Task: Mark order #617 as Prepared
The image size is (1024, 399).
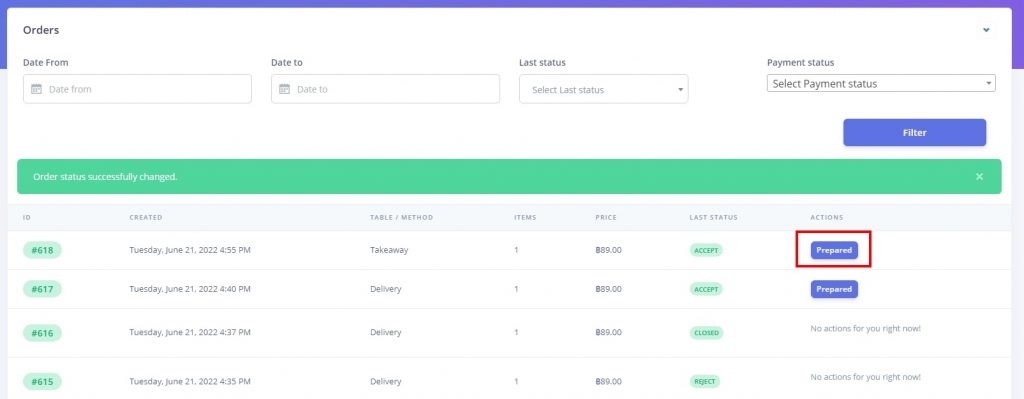Action: click(834, 289)
